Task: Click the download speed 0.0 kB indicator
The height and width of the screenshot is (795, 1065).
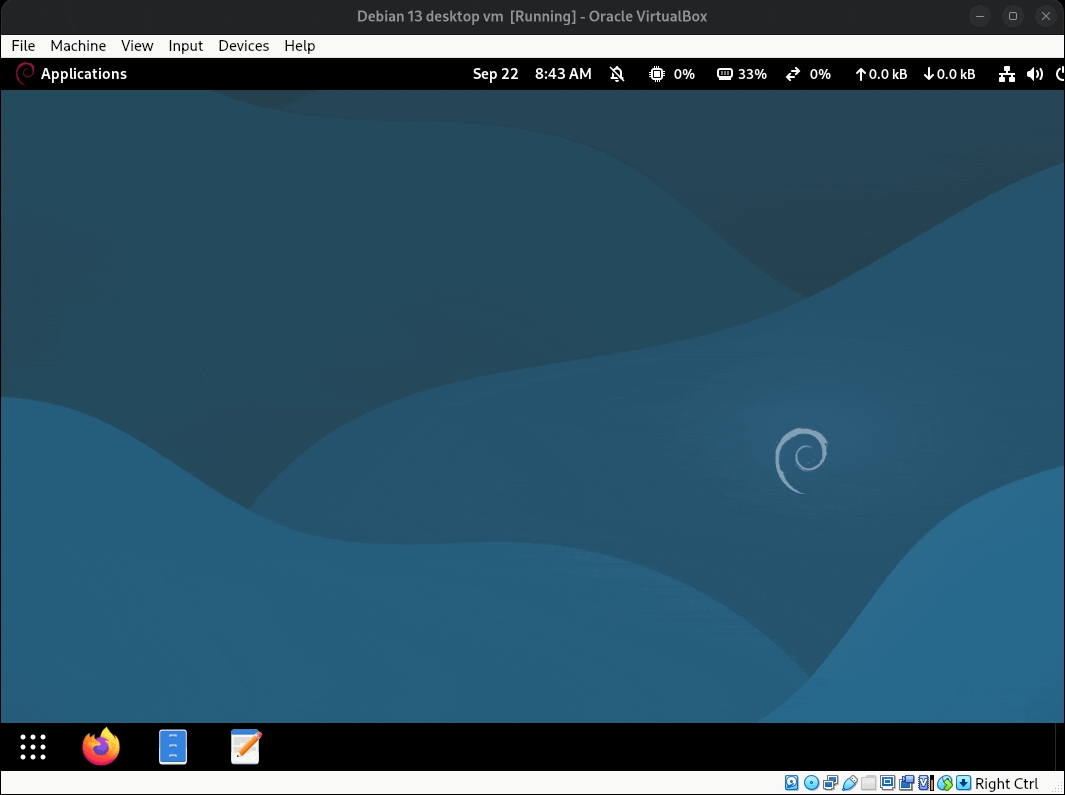Action: coord(949,74)
